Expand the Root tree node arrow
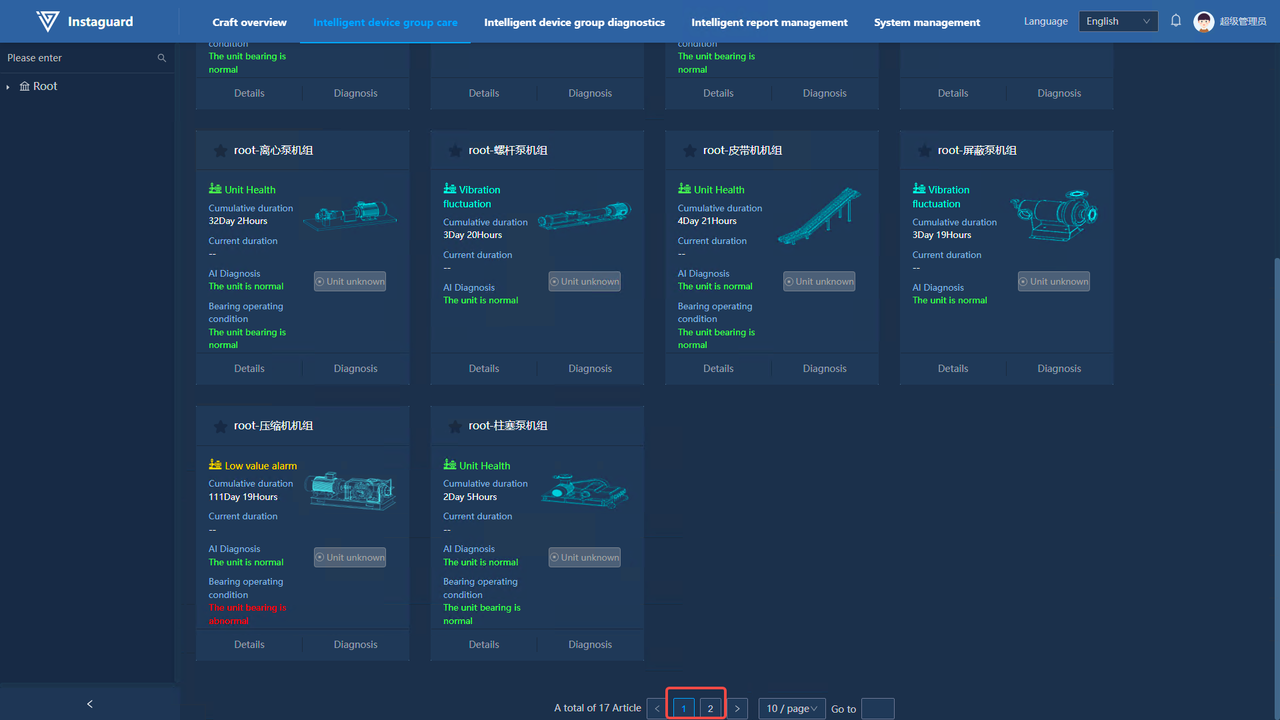The height and width of the screenshot is (720, 1280). pos(9,87)
